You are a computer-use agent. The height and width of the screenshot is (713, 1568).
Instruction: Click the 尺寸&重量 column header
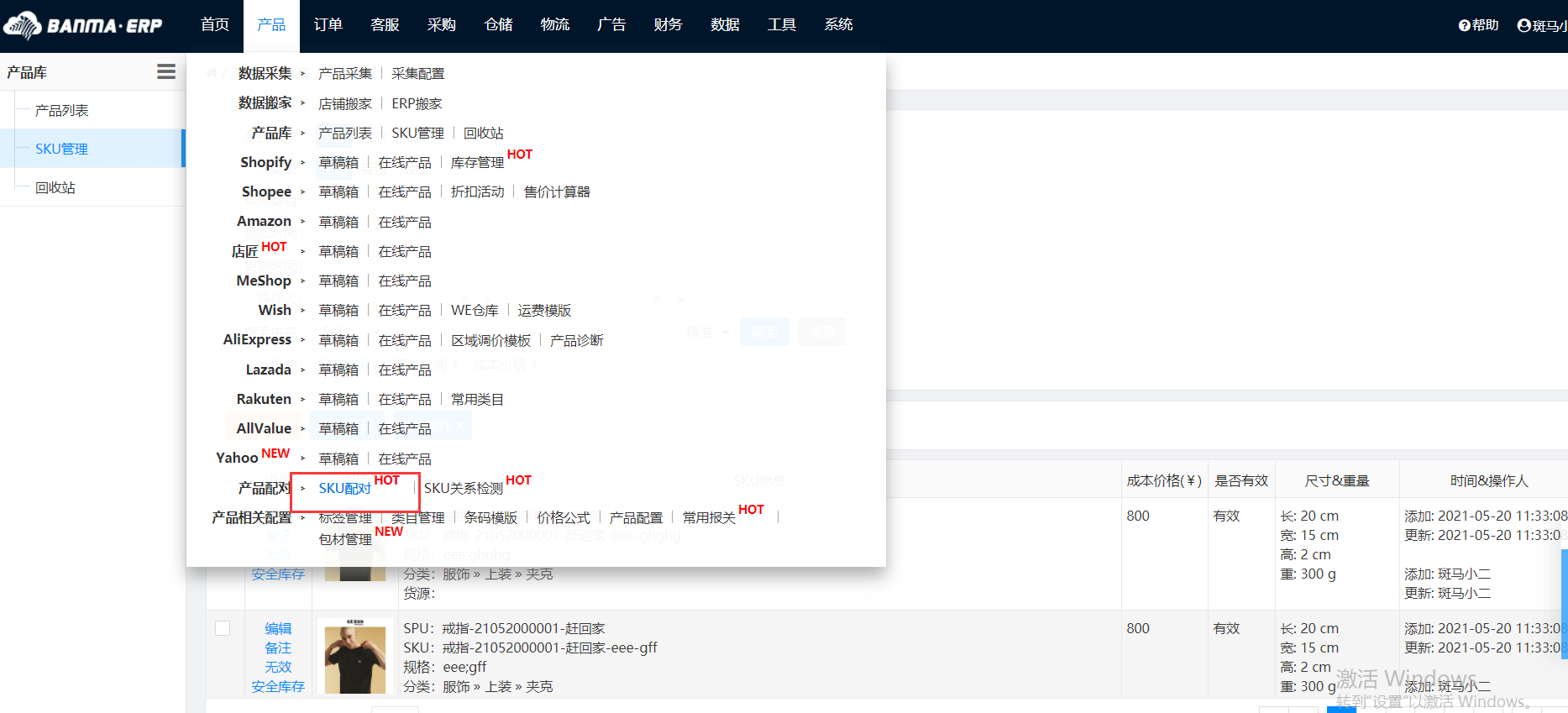click(1337, 480)
